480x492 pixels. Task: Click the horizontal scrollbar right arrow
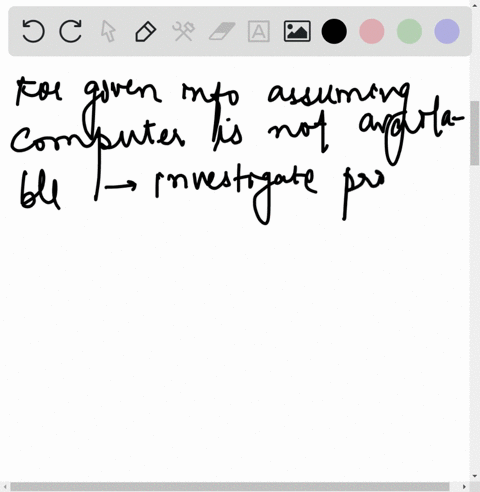coord(464,487)
